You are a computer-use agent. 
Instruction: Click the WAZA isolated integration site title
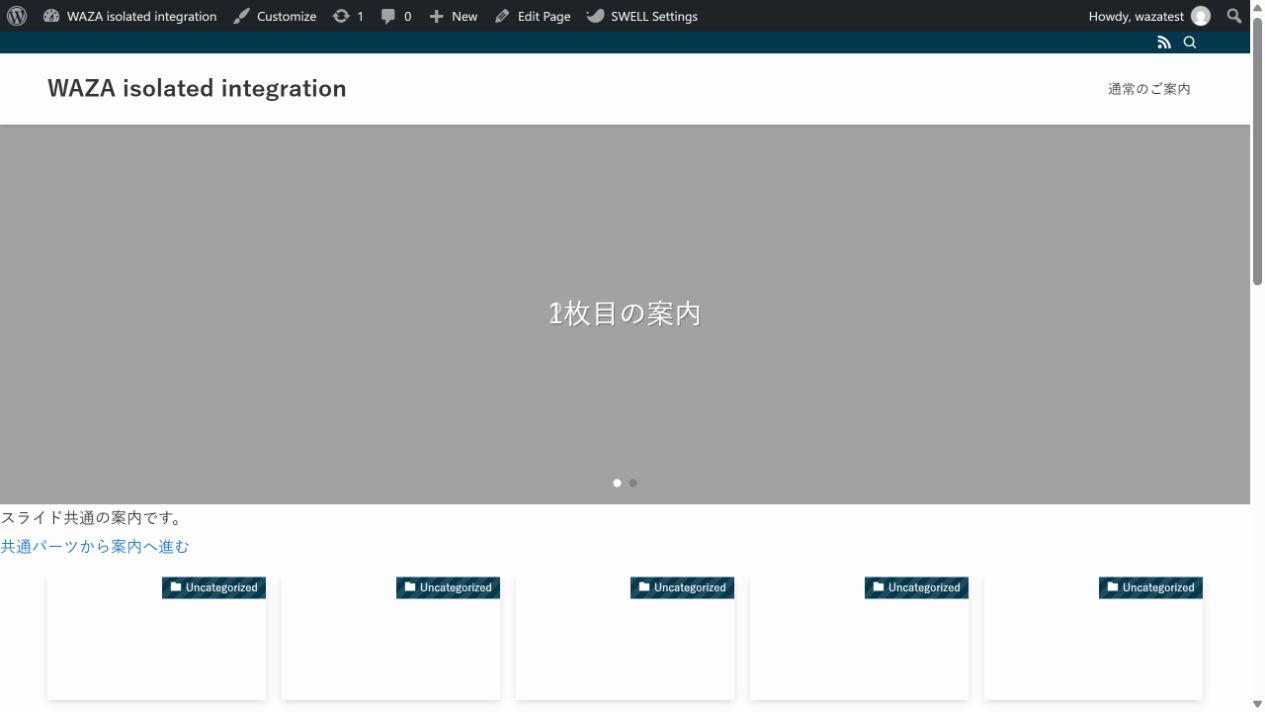click(197, 88)
